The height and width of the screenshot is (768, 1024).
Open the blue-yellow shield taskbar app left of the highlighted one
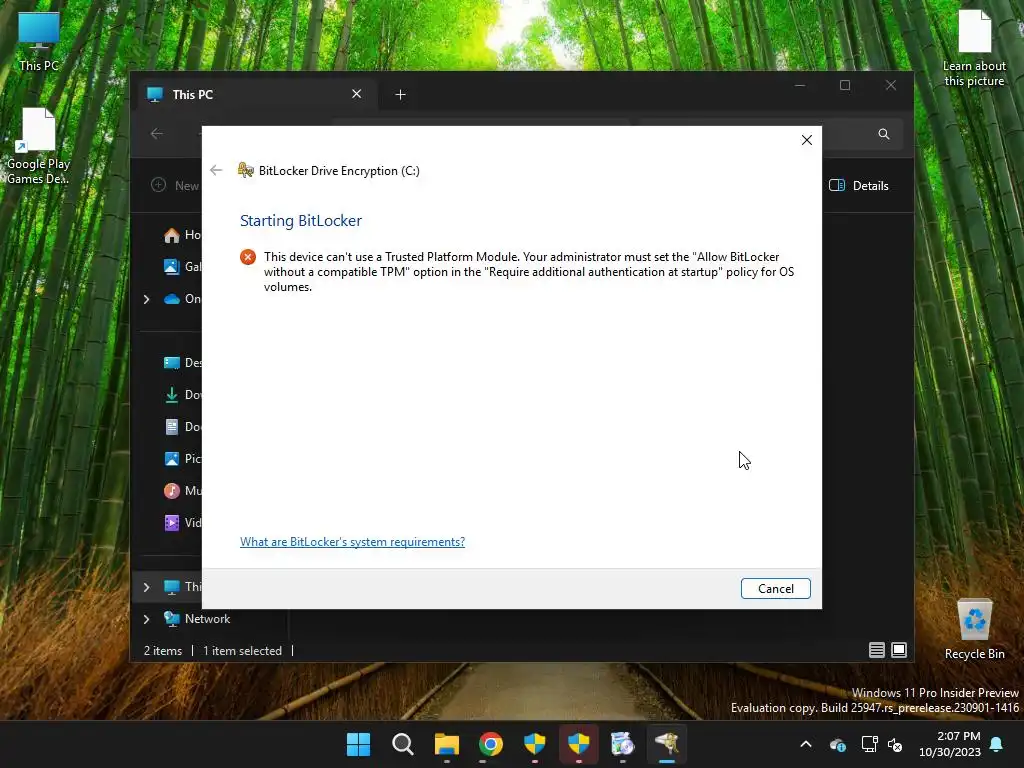535,744
